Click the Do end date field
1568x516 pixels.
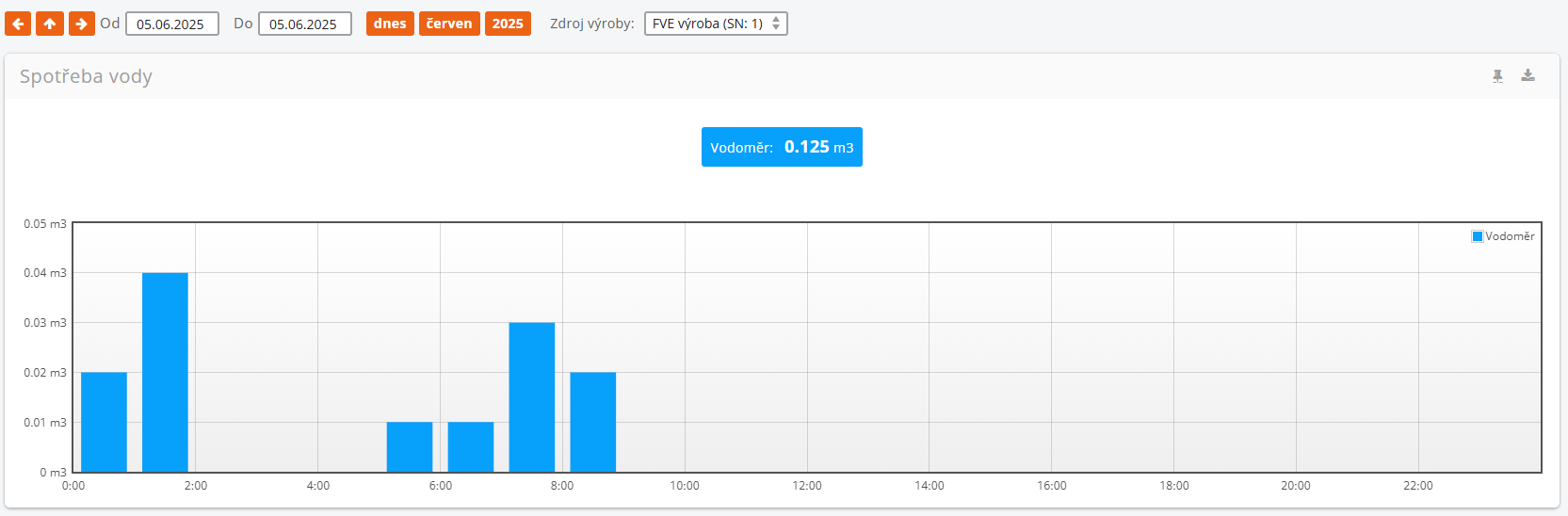pos(305,24)
